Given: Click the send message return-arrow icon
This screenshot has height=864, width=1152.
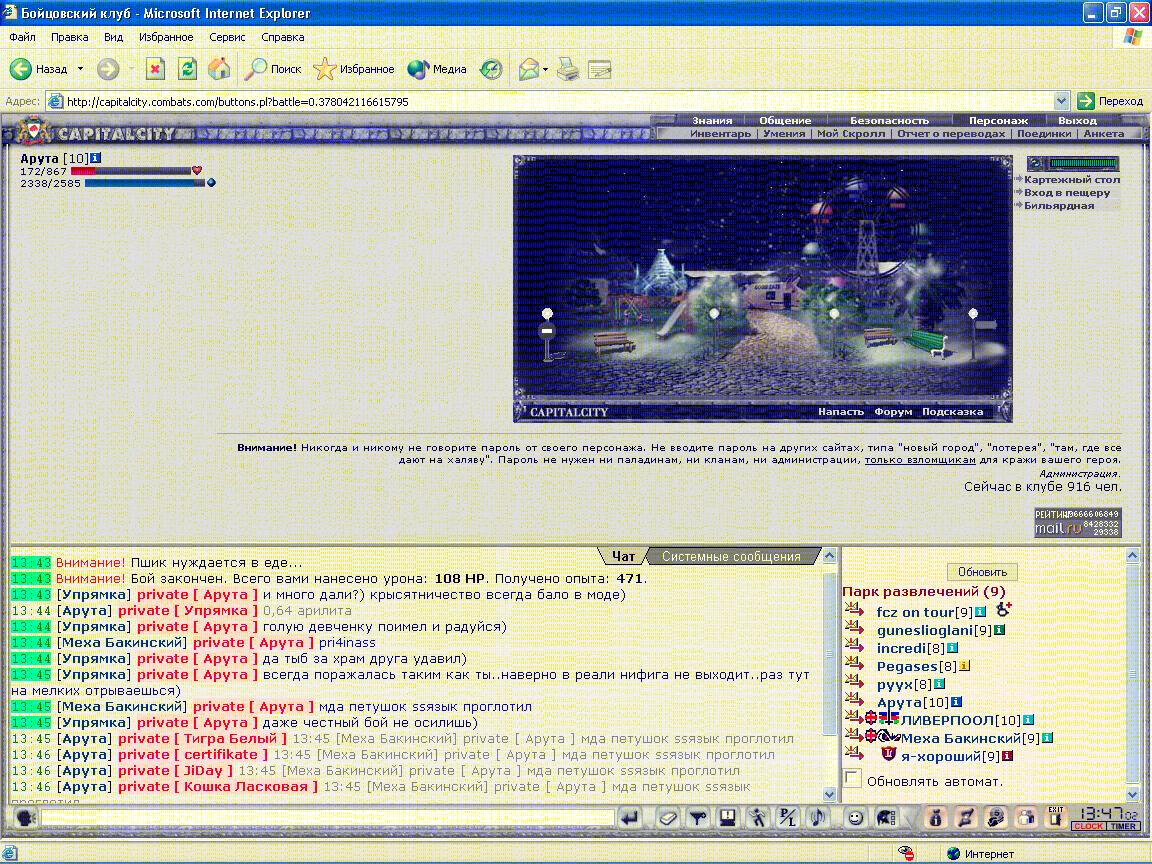Looking at the screenshot, I should pos(630,818).
